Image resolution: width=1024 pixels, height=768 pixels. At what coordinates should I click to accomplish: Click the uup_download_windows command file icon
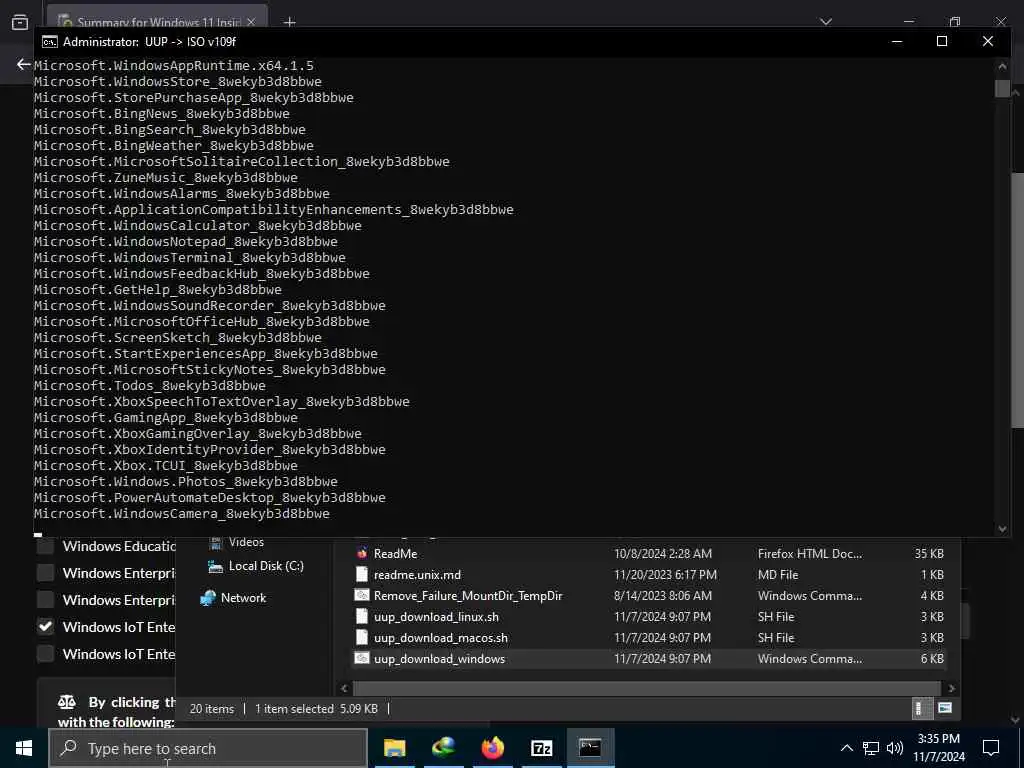(362, 658)
